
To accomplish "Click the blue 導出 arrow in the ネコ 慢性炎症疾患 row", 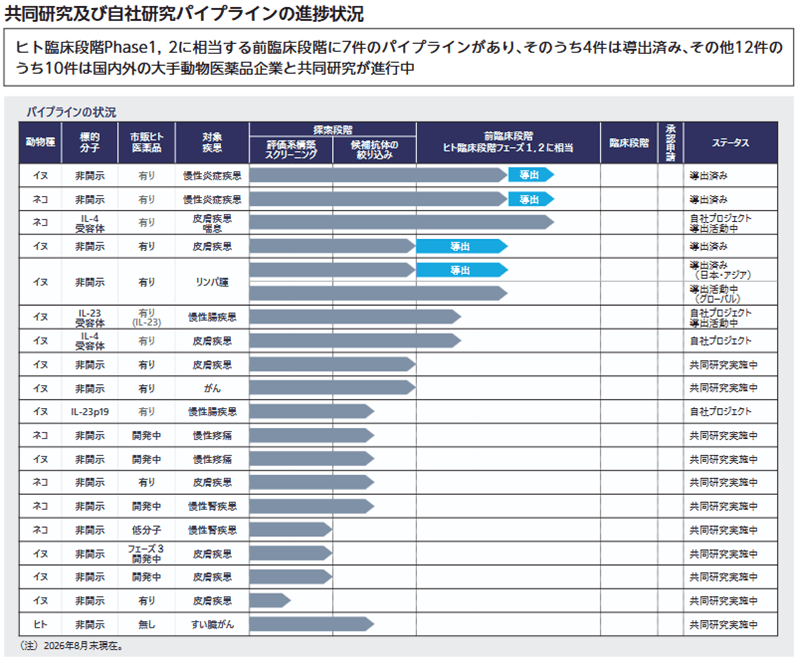I will [x=531, y=199].
